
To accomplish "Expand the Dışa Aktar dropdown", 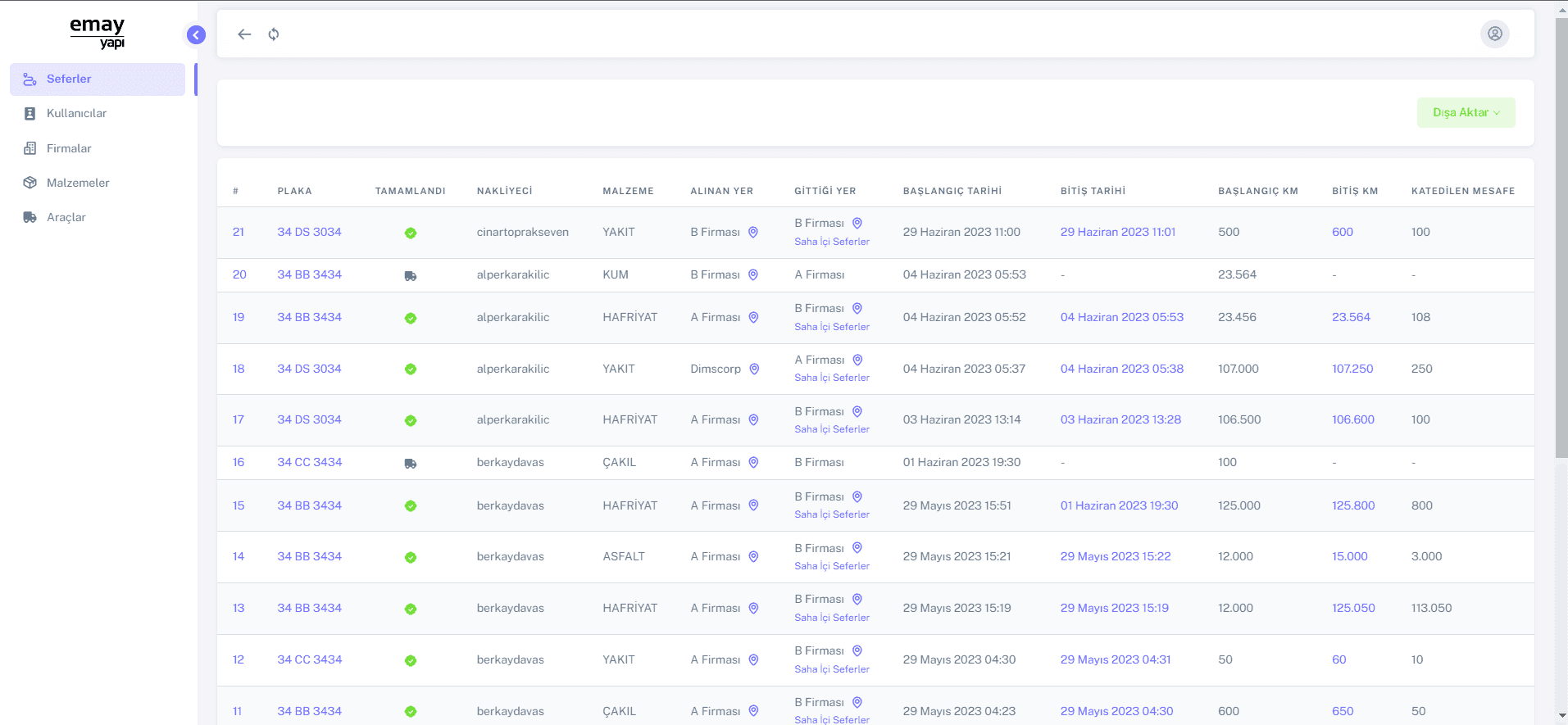I will (1466, 113).
